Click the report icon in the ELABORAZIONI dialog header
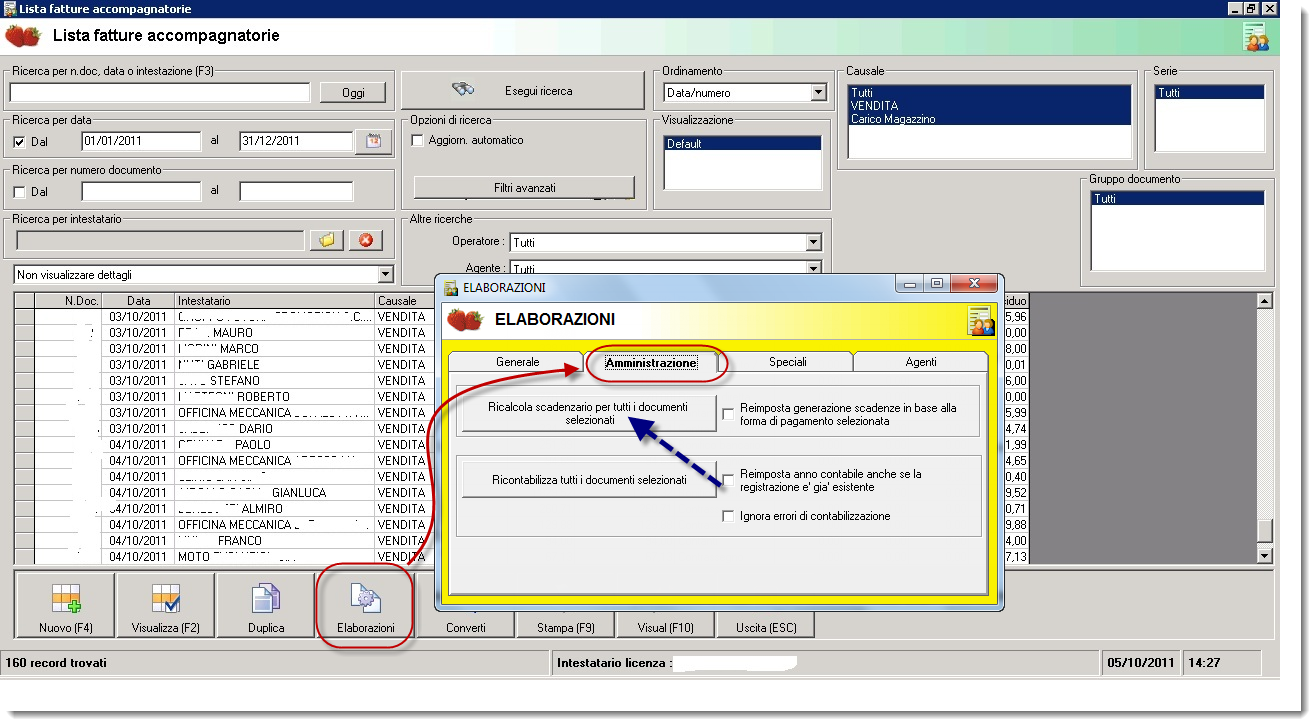This screenshot has width=1316, height=726. 981,321
